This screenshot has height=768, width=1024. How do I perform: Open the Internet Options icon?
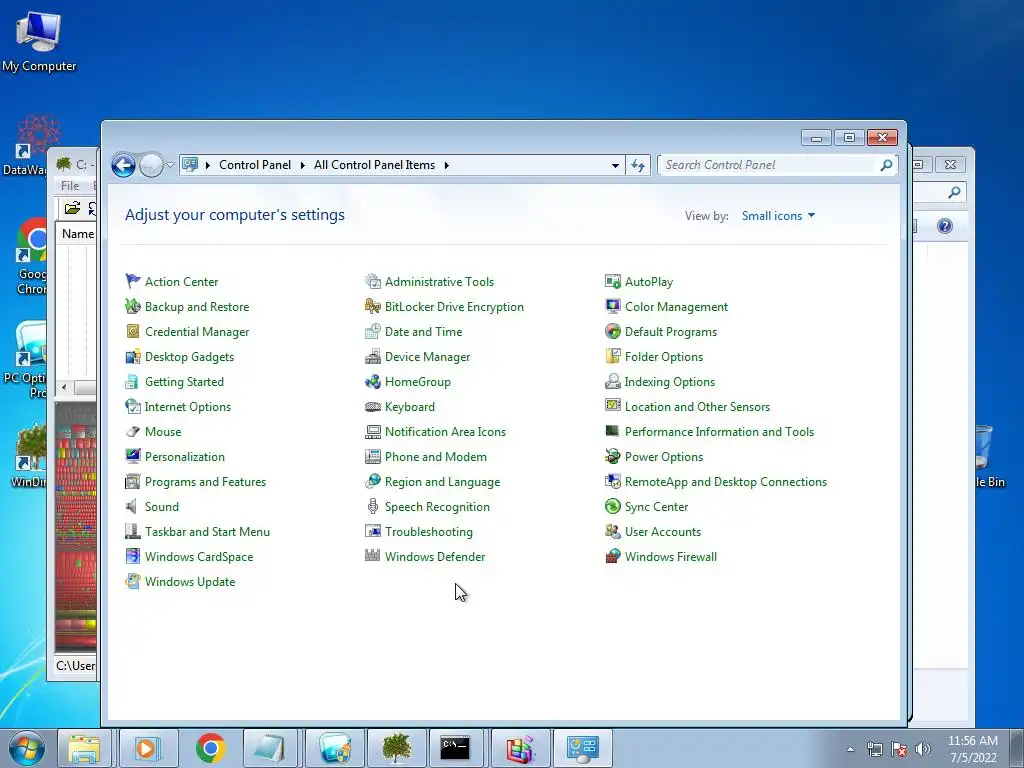tap(133, 407)
